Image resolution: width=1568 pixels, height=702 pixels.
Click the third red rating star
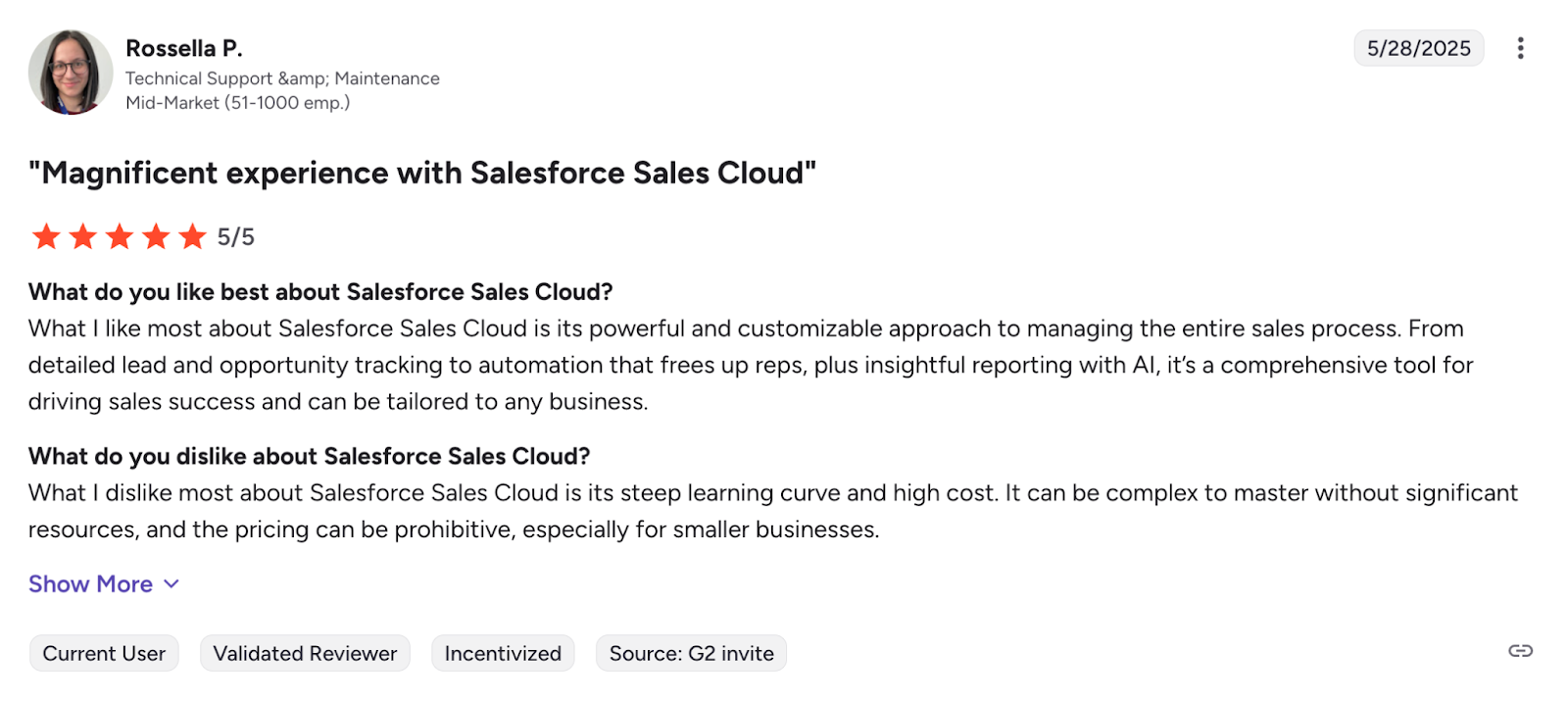click(x=120, y=235)
